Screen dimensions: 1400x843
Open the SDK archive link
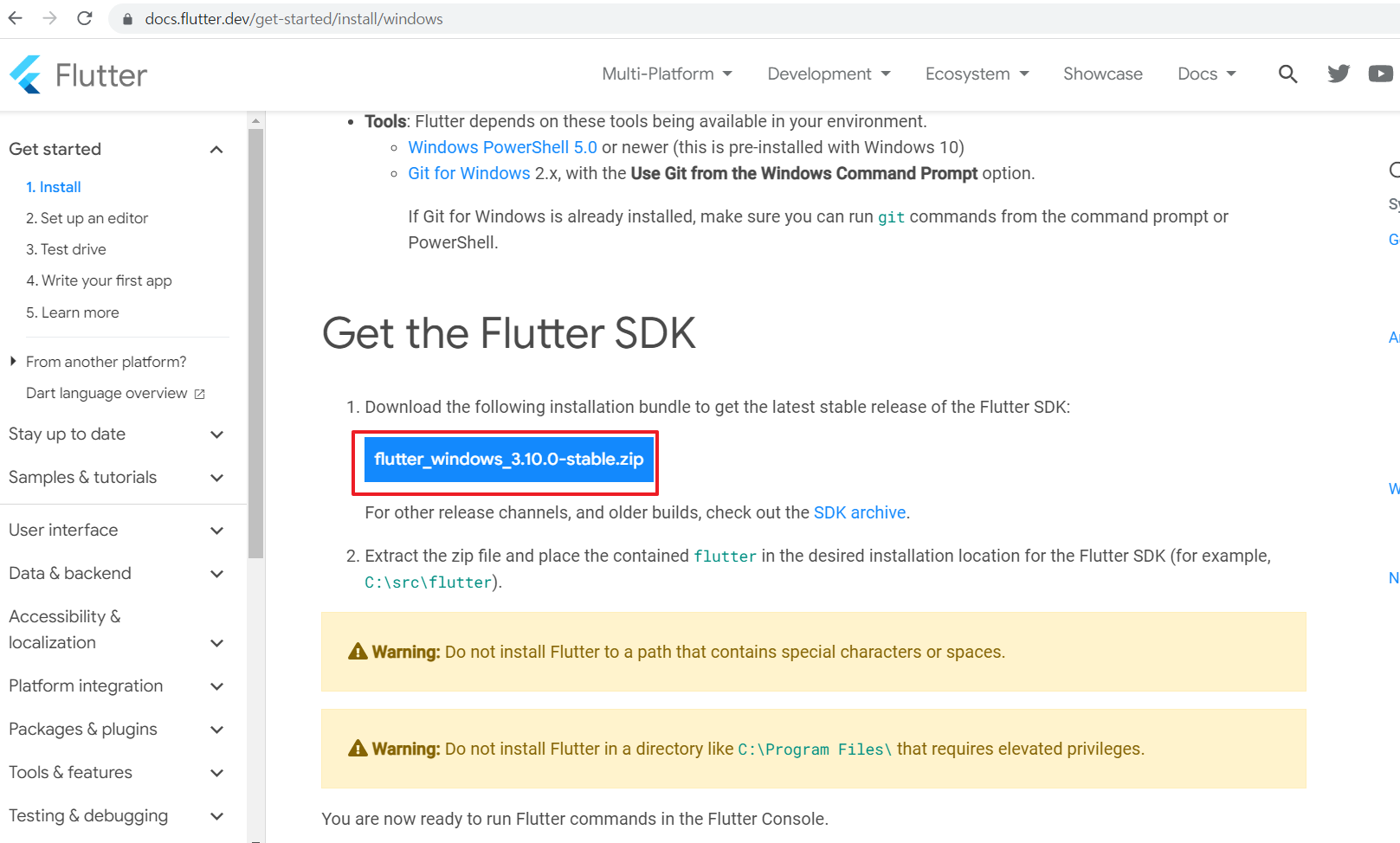point(860,512)
